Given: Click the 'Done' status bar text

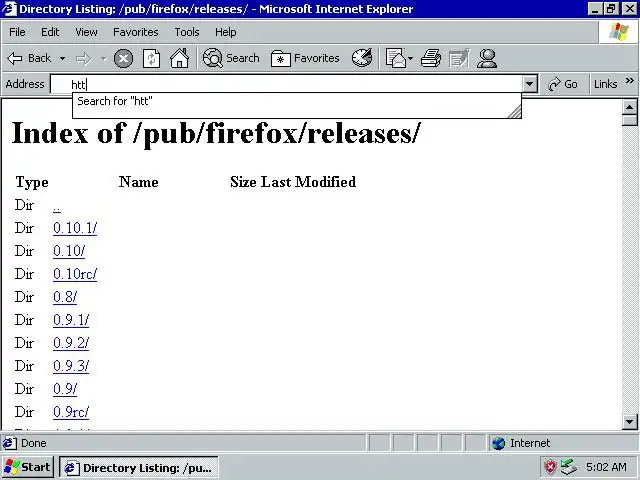Looking at the screenshot, I should click(34, 443).
